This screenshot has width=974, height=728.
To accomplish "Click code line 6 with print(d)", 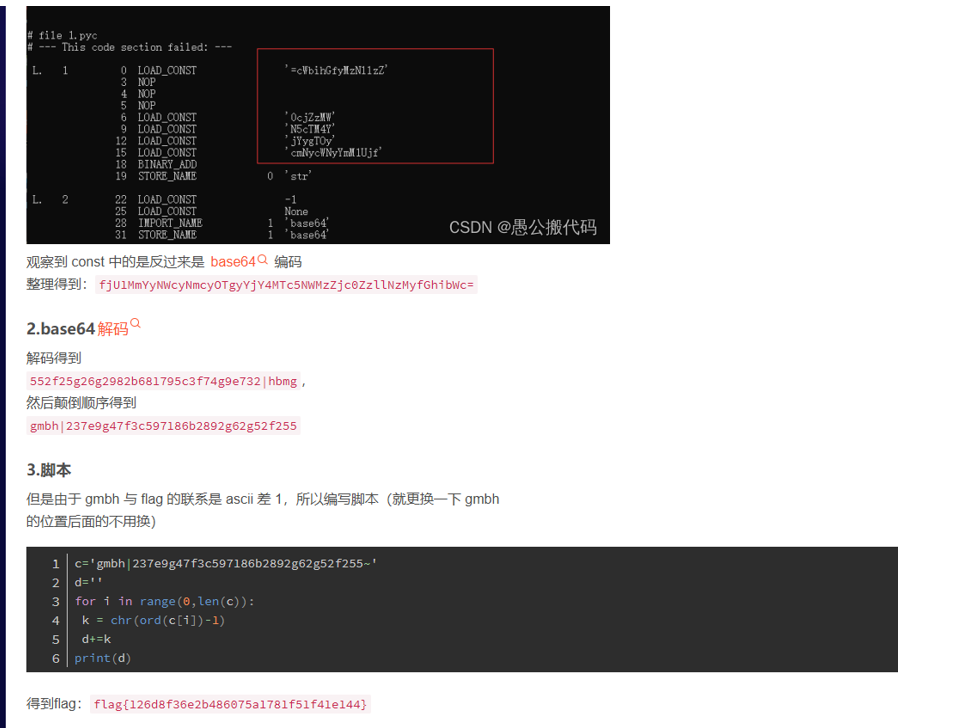I will (102, 658).
